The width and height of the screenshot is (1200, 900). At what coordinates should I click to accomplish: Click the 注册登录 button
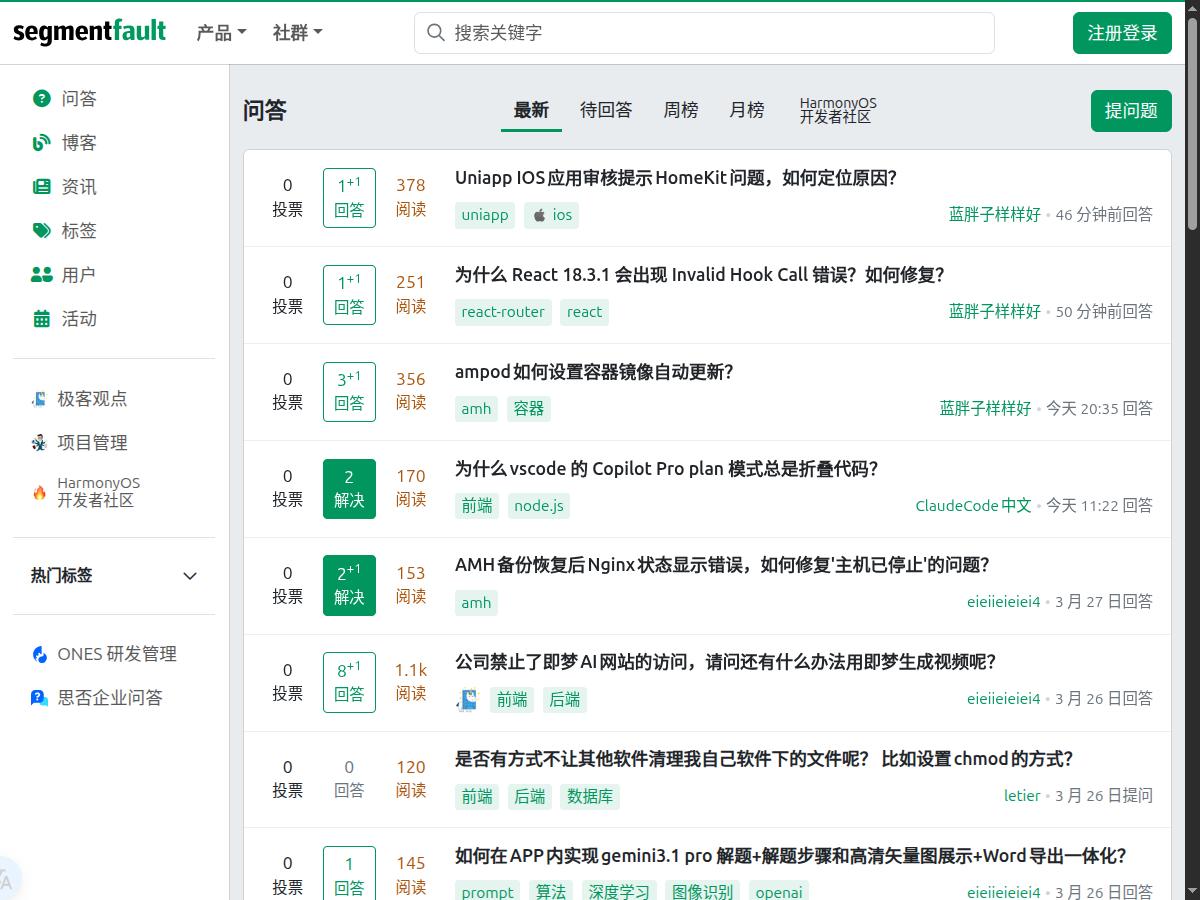click(x=1122, y=32)
